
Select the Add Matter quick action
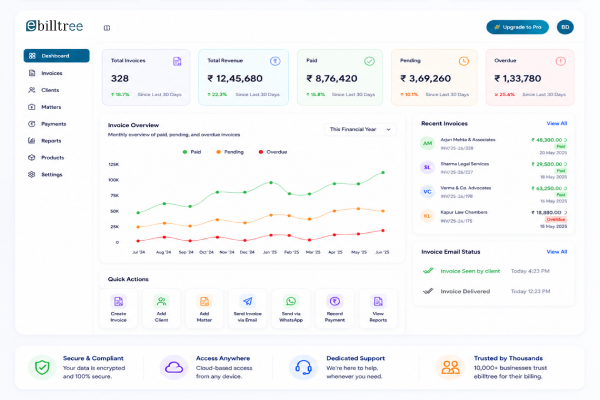204,309
